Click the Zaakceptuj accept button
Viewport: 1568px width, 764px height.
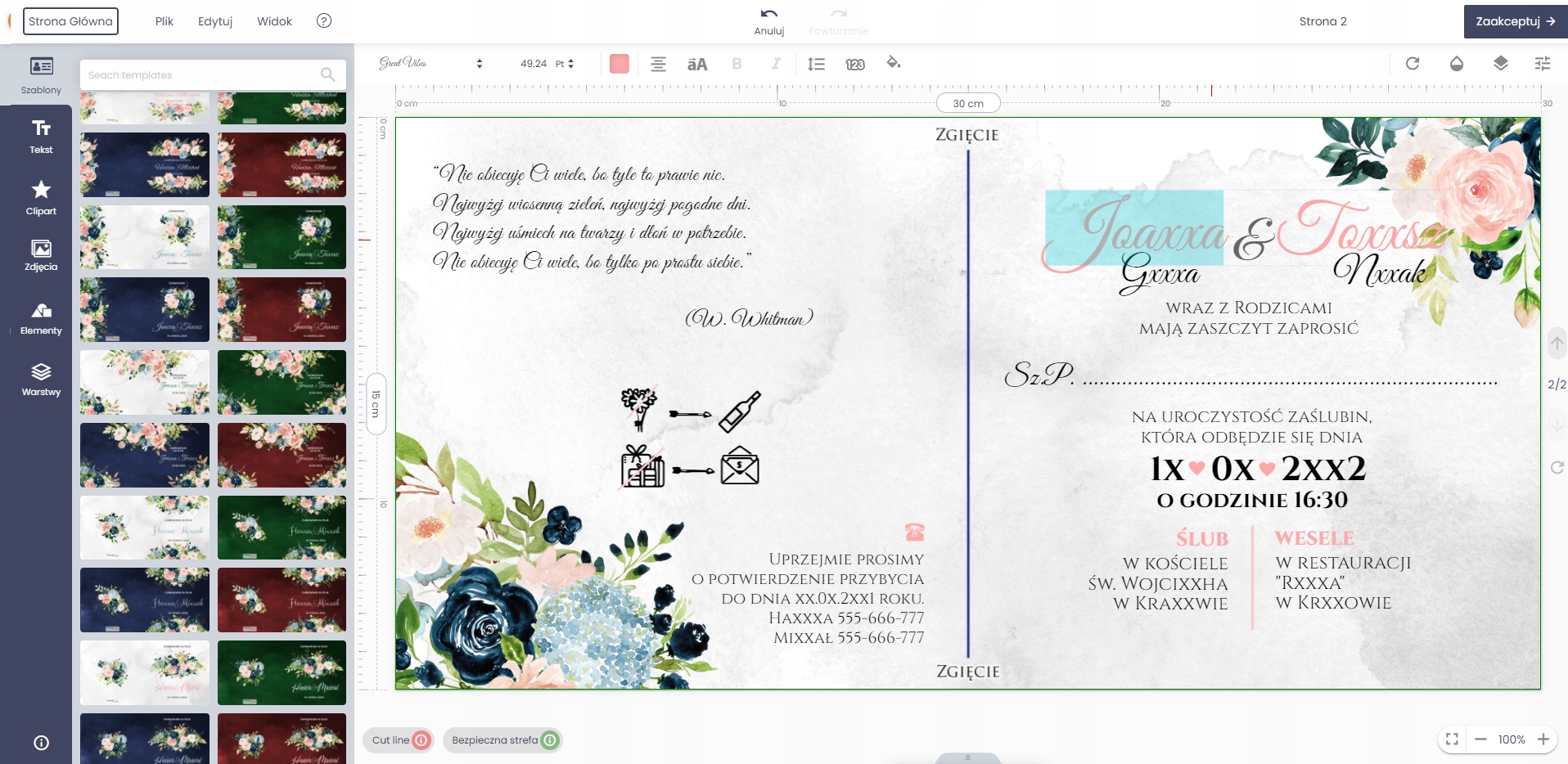tap(1516, 21)
